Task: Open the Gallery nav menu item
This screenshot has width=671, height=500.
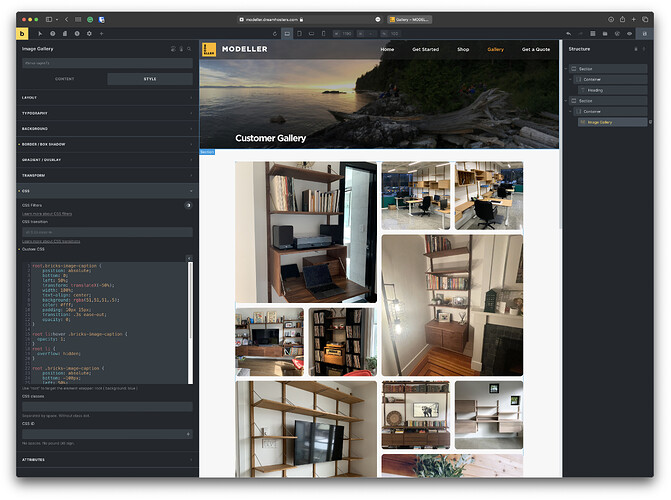Action: click(x=496, y=49)
